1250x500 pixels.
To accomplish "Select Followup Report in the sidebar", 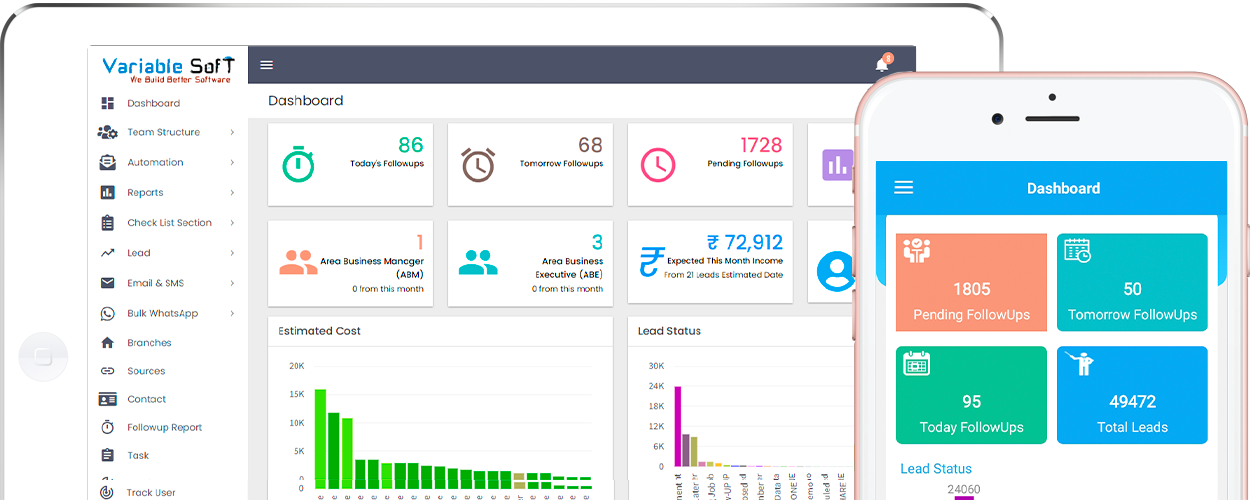I will [x=164, y=427].
